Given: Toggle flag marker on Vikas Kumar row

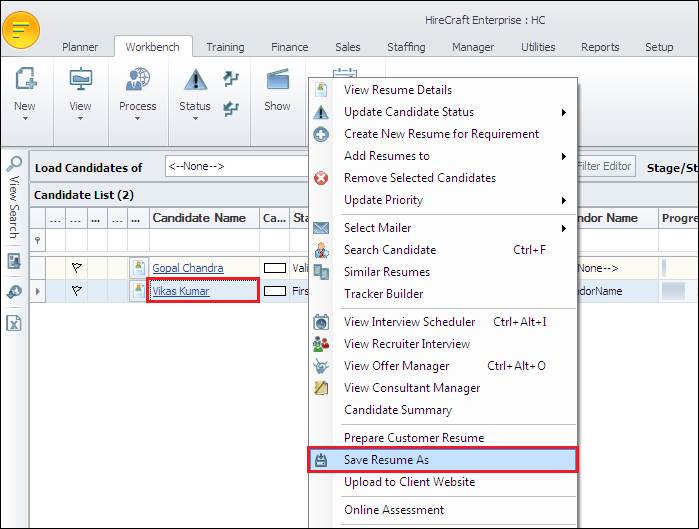Looking at the screenshot, I should click(77, 291).
